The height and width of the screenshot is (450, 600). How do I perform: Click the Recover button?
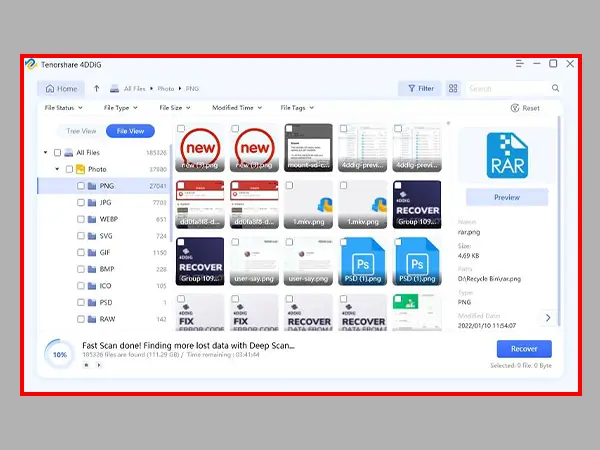[524, 349]
